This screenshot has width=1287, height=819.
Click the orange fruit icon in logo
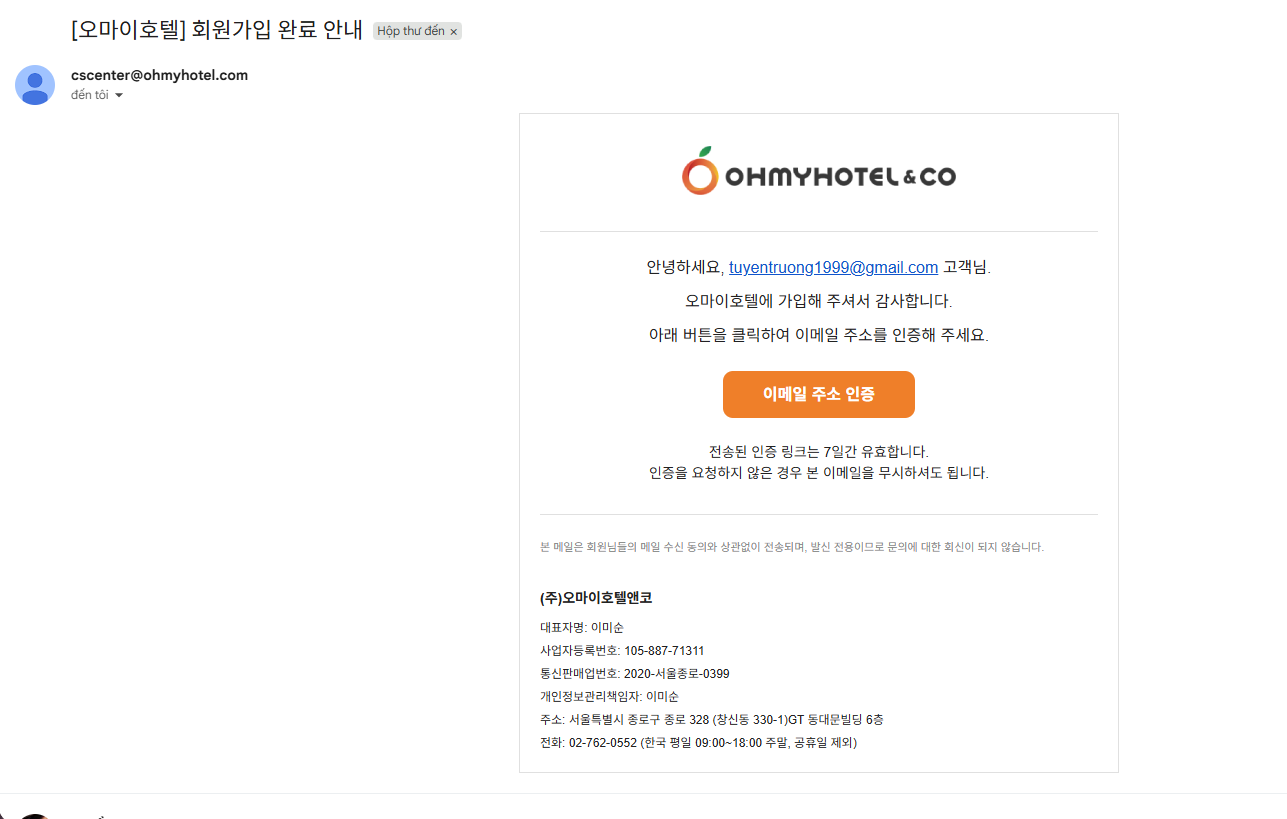(x=700, y=172)
